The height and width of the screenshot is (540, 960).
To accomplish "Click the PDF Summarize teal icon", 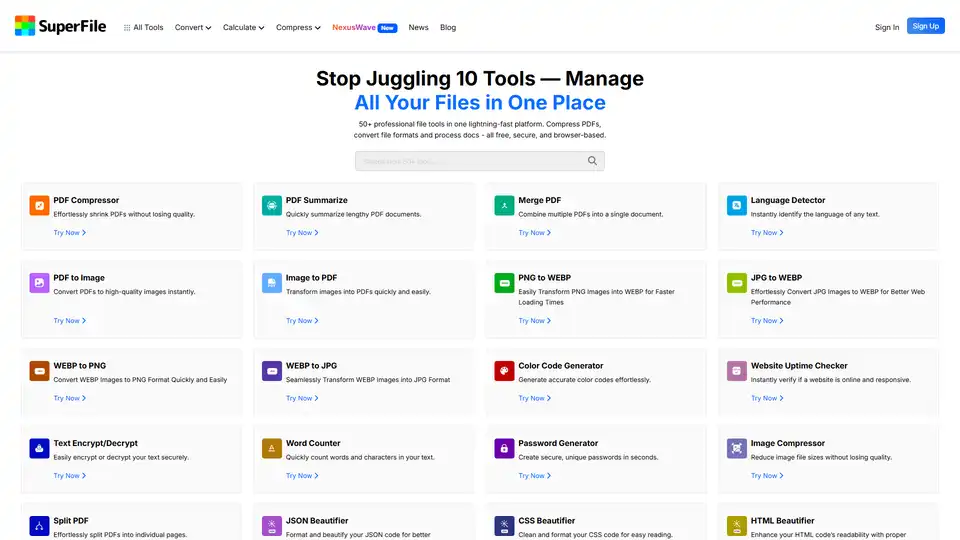I will click(x=271, y=206).
